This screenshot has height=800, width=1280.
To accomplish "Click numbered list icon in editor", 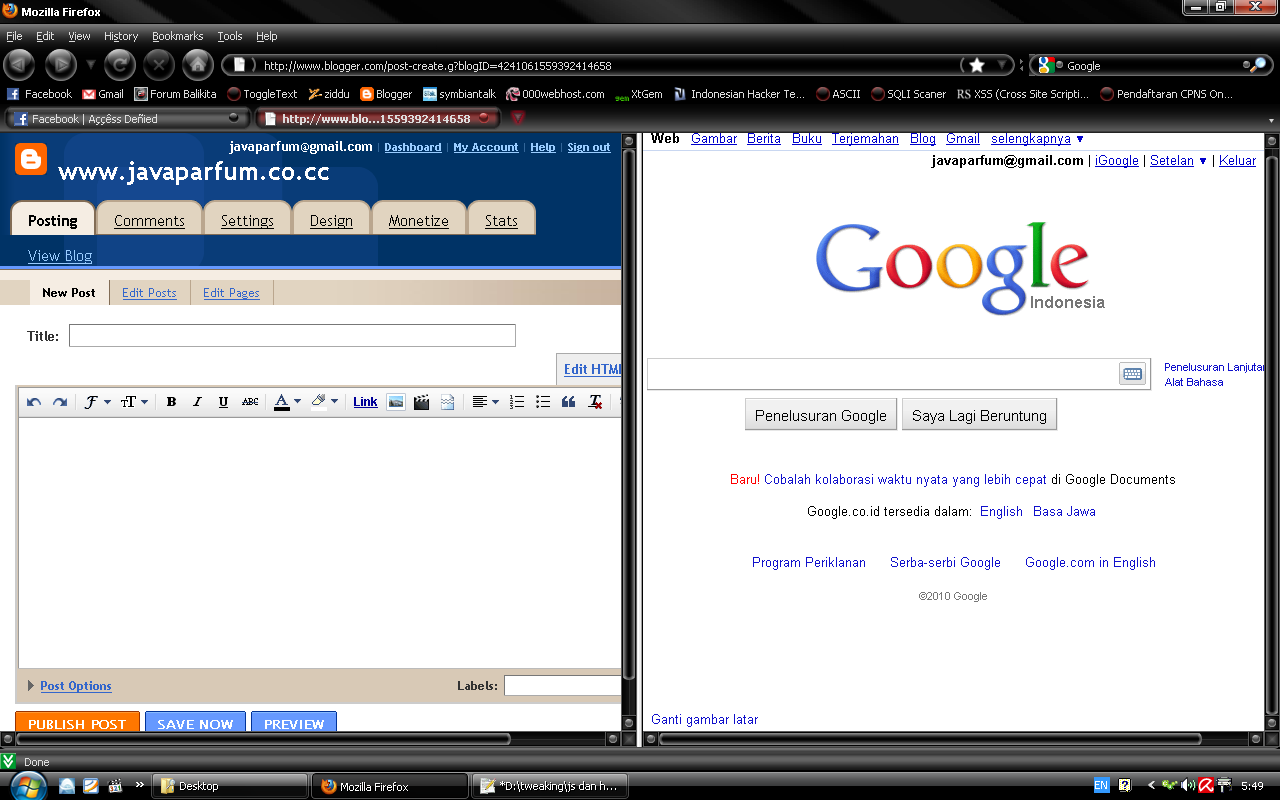I will click(x=517, y=402).
